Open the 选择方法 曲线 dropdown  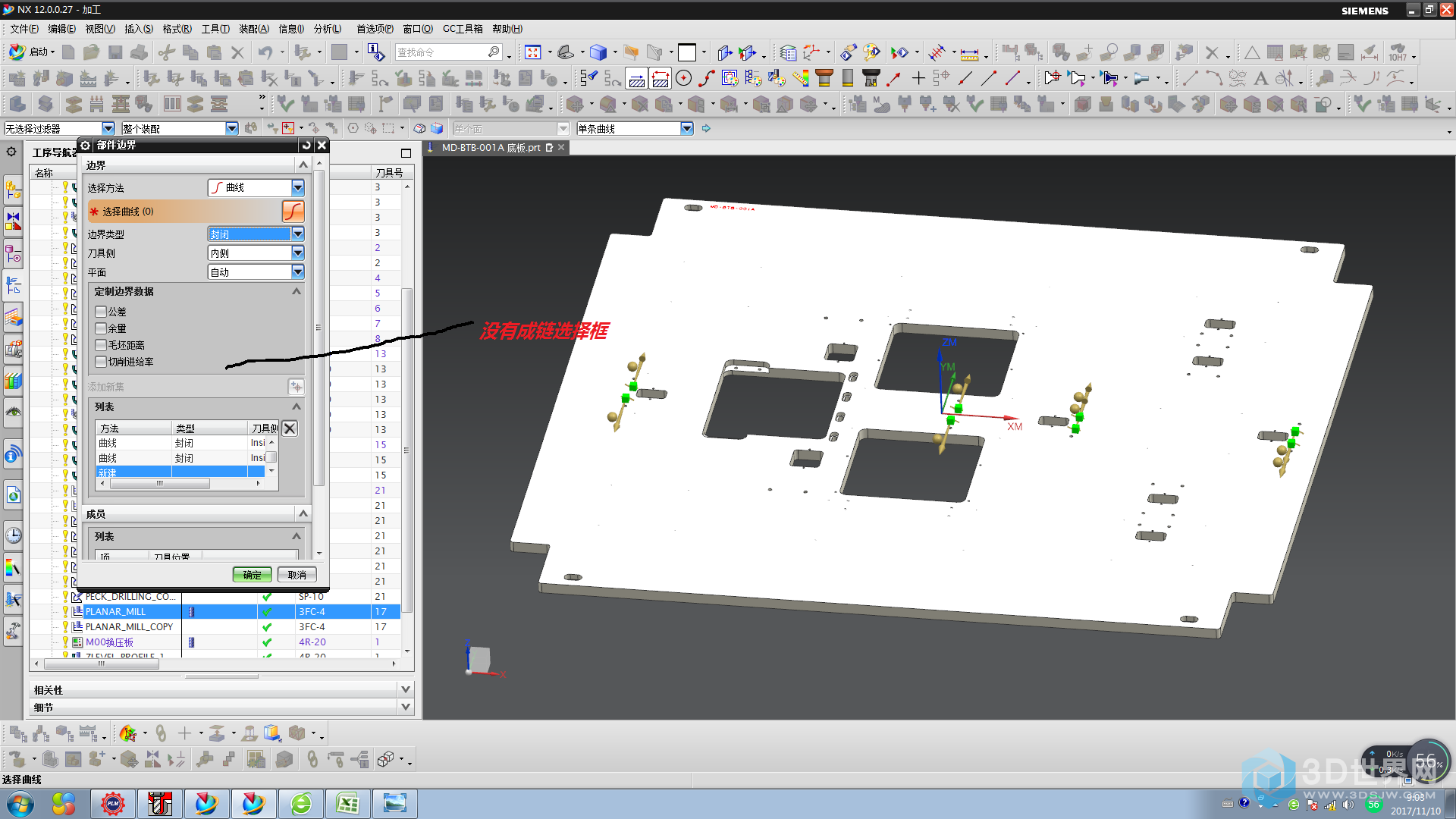pos(256,187)
